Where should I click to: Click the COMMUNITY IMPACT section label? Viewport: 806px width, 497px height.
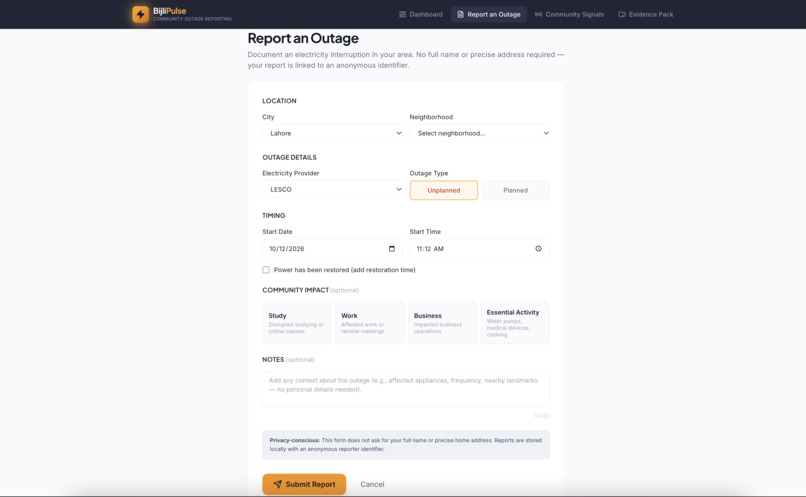[296, 290]
